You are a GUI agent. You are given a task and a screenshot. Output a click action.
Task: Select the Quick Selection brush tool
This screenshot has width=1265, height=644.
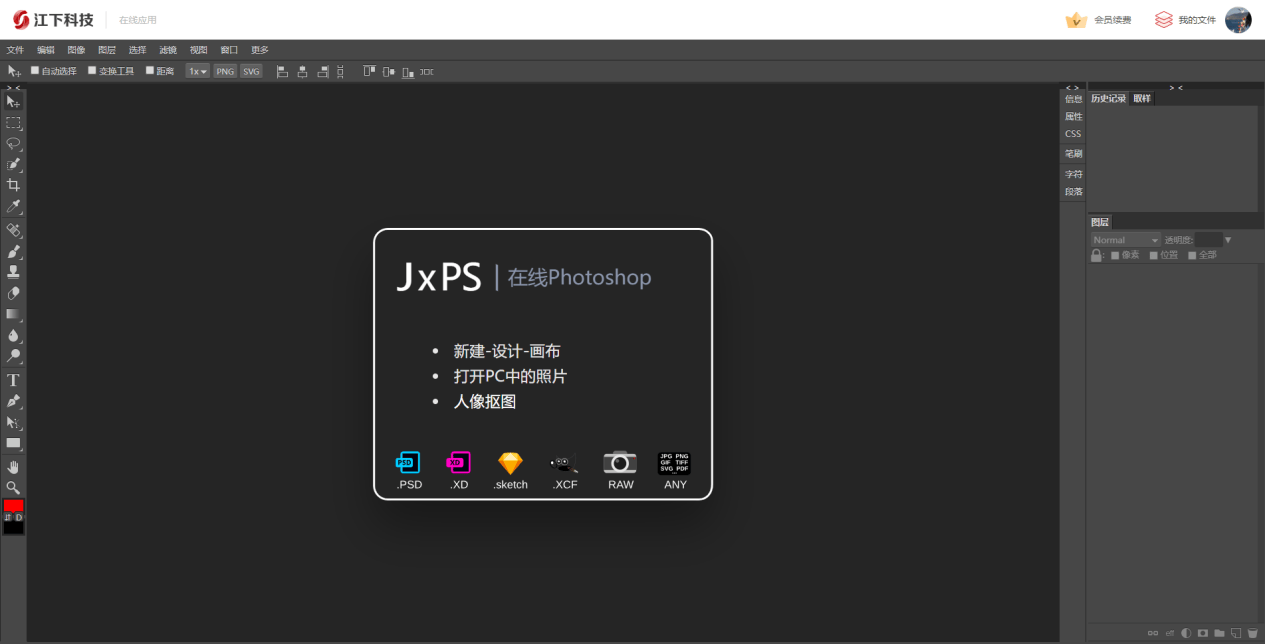click(x=13, y=164)
